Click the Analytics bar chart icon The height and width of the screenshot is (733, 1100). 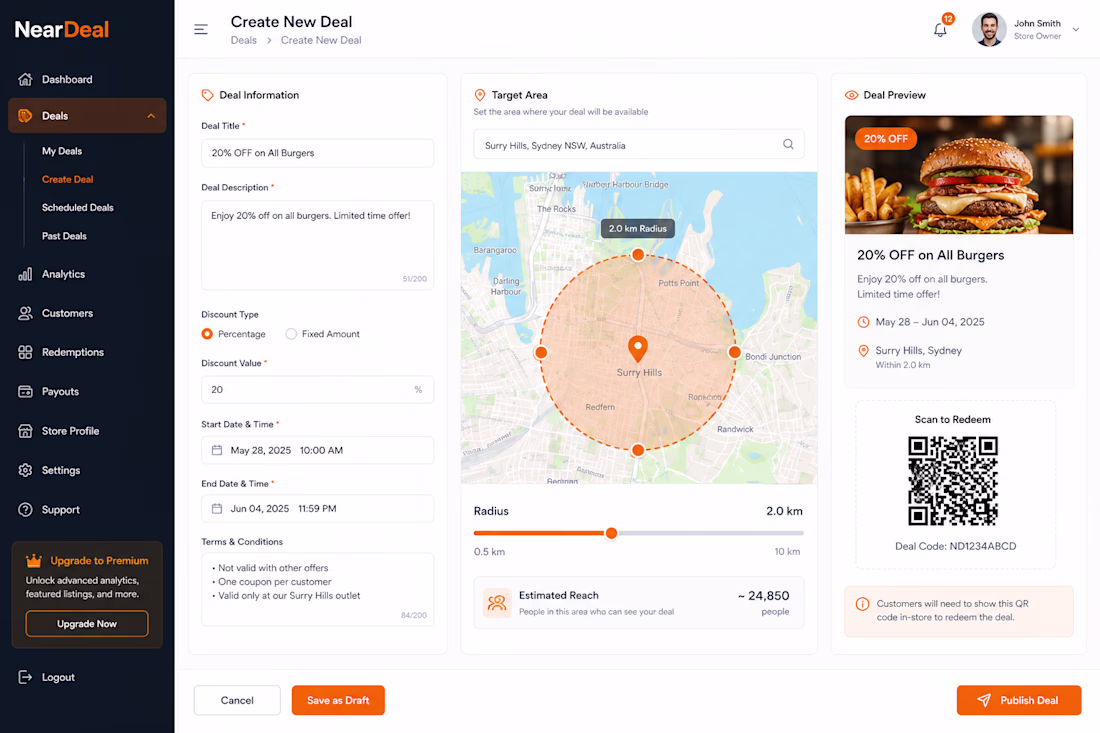[x=25, y=274]
